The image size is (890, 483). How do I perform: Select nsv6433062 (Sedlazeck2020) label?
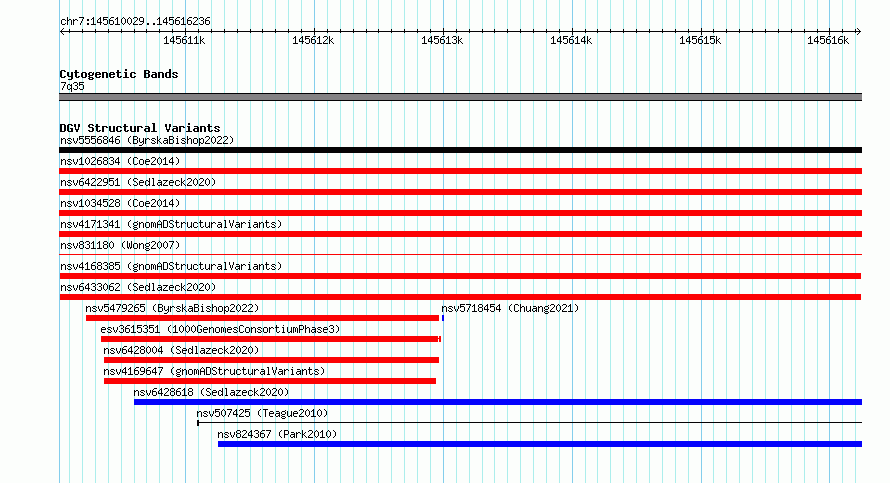coord(138,287)
